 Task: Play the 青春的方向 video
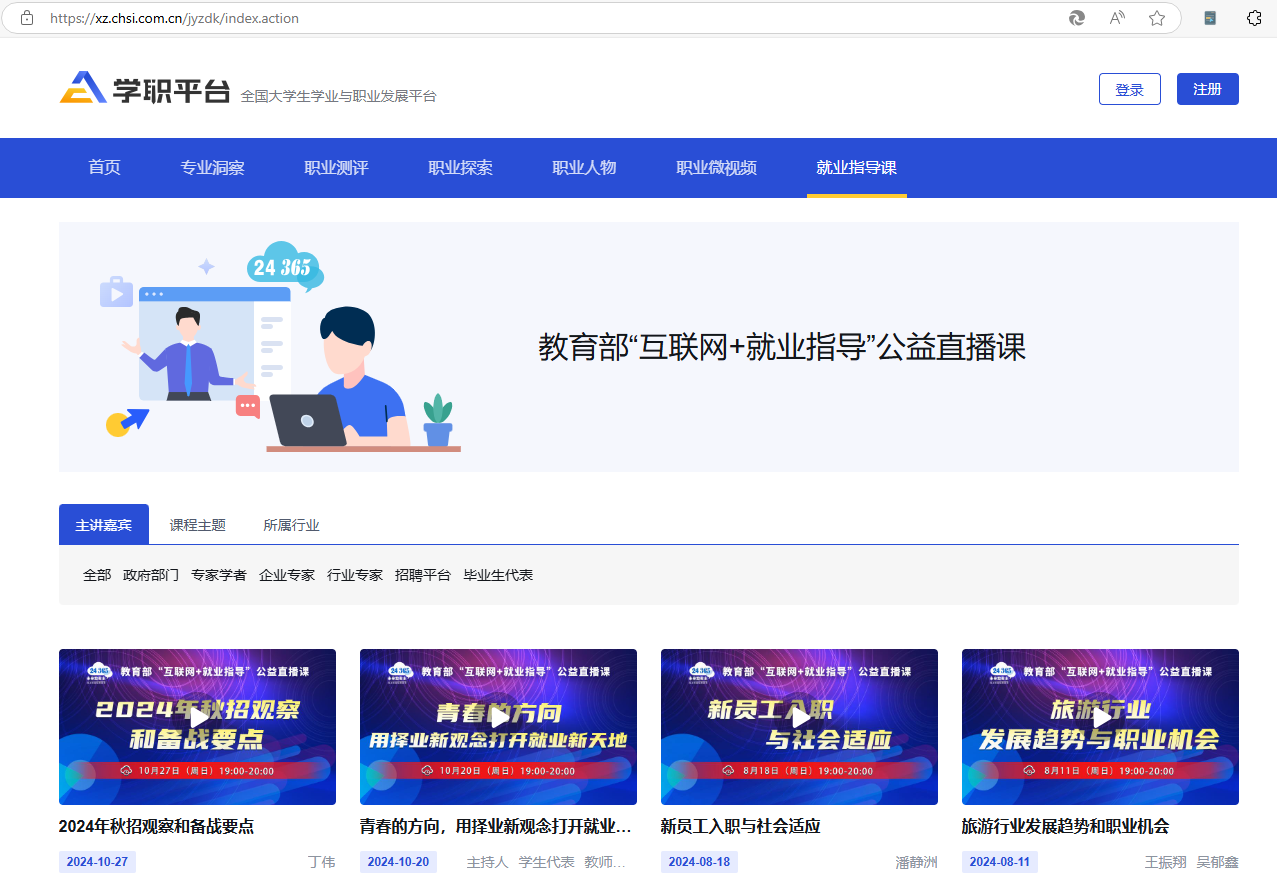(x=498, y=717)
